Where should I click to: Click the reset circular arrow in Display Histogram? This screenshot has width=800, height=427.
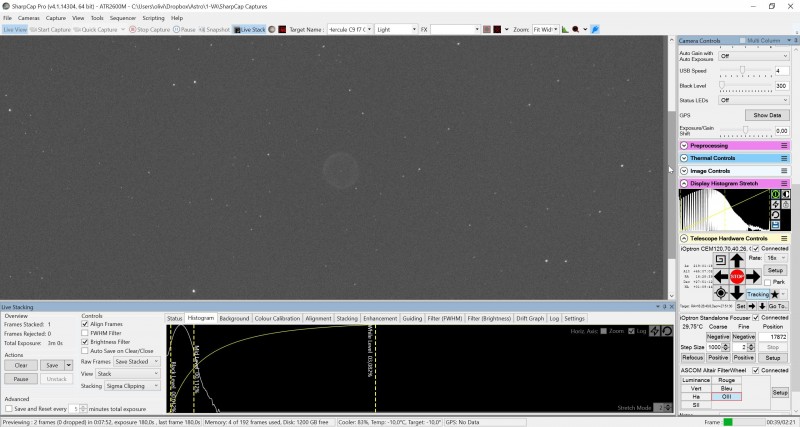tap(776, 215)
